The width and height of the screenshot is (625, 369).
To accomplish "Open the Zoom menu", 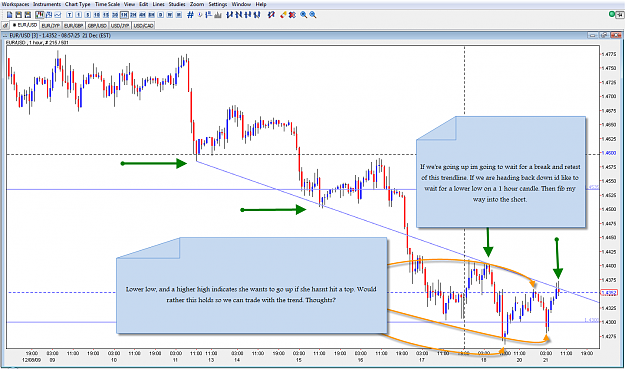I will pyautogui.click(x=197, y=4).
